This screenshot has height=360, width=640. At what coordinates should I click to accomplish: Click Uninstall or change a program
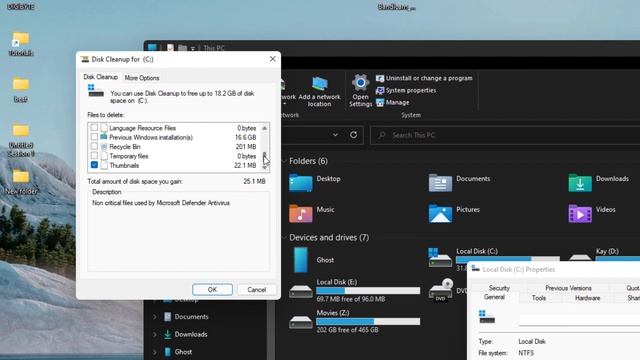pyautogui.click(x=424, y=78)
